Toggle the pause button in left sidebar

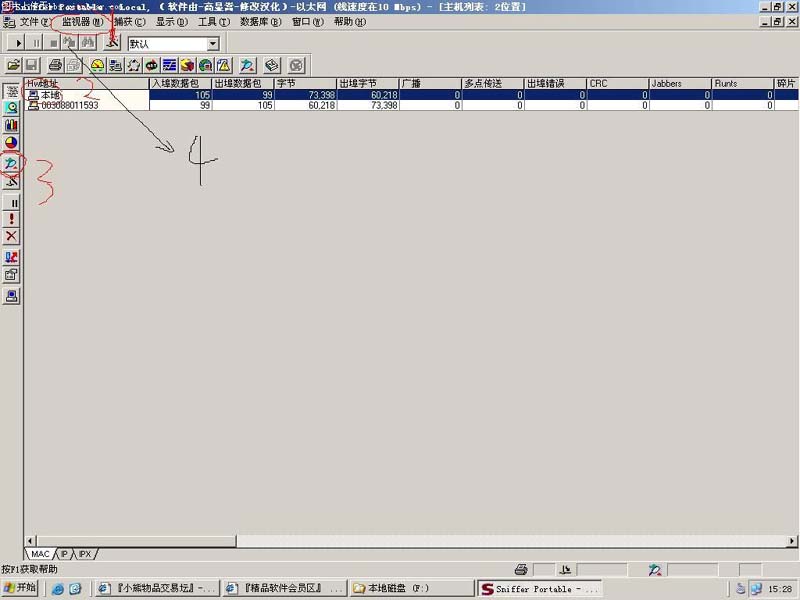click(x=12, y=202)
